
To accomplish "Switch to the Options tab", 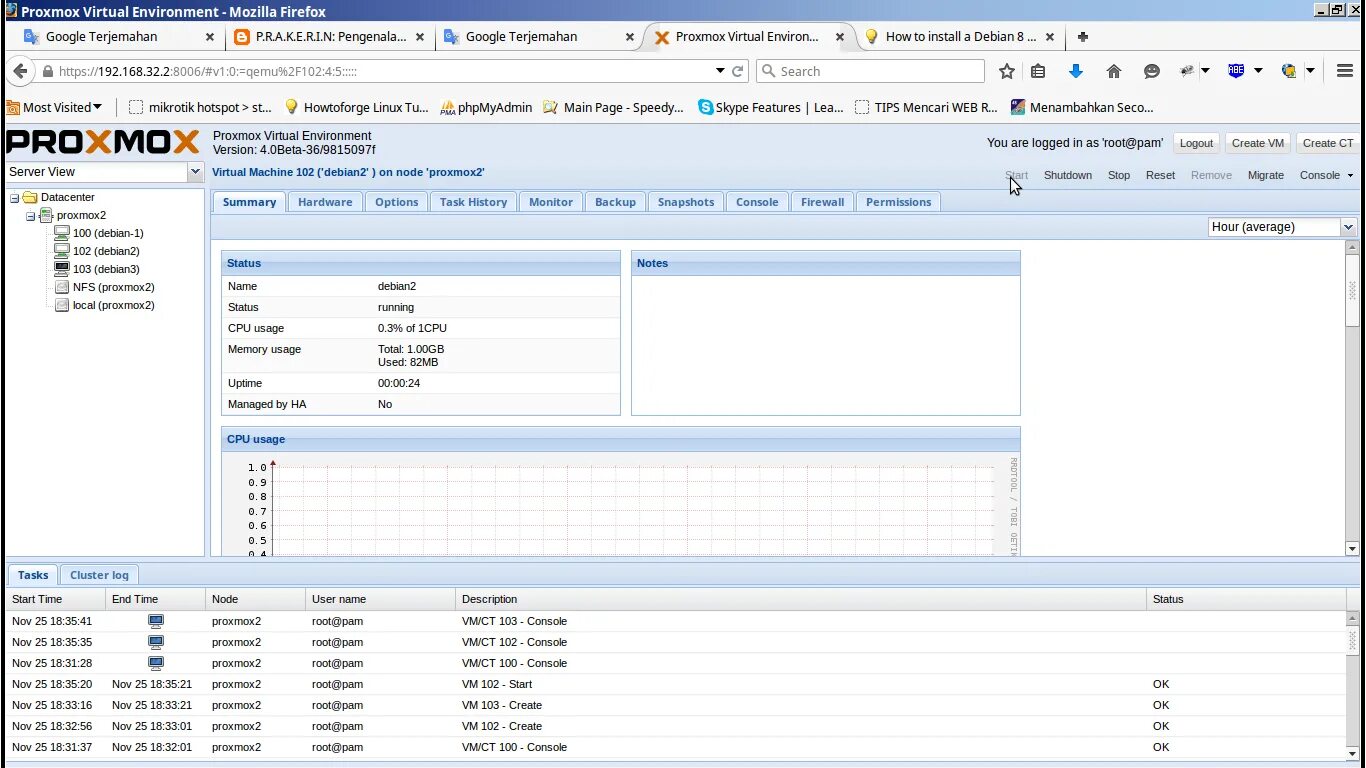I will (x=397, y=202).
